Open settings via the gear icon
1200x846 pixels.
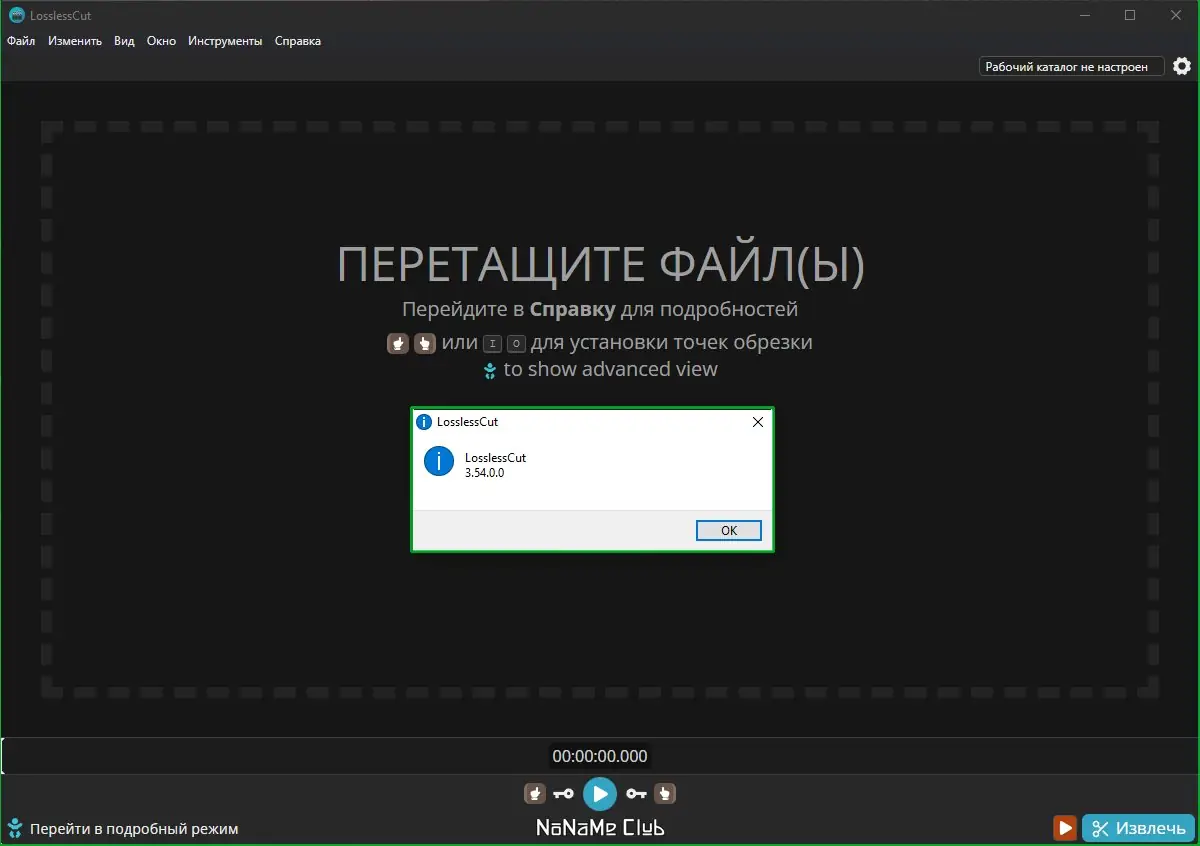(x=1182, y=65)
